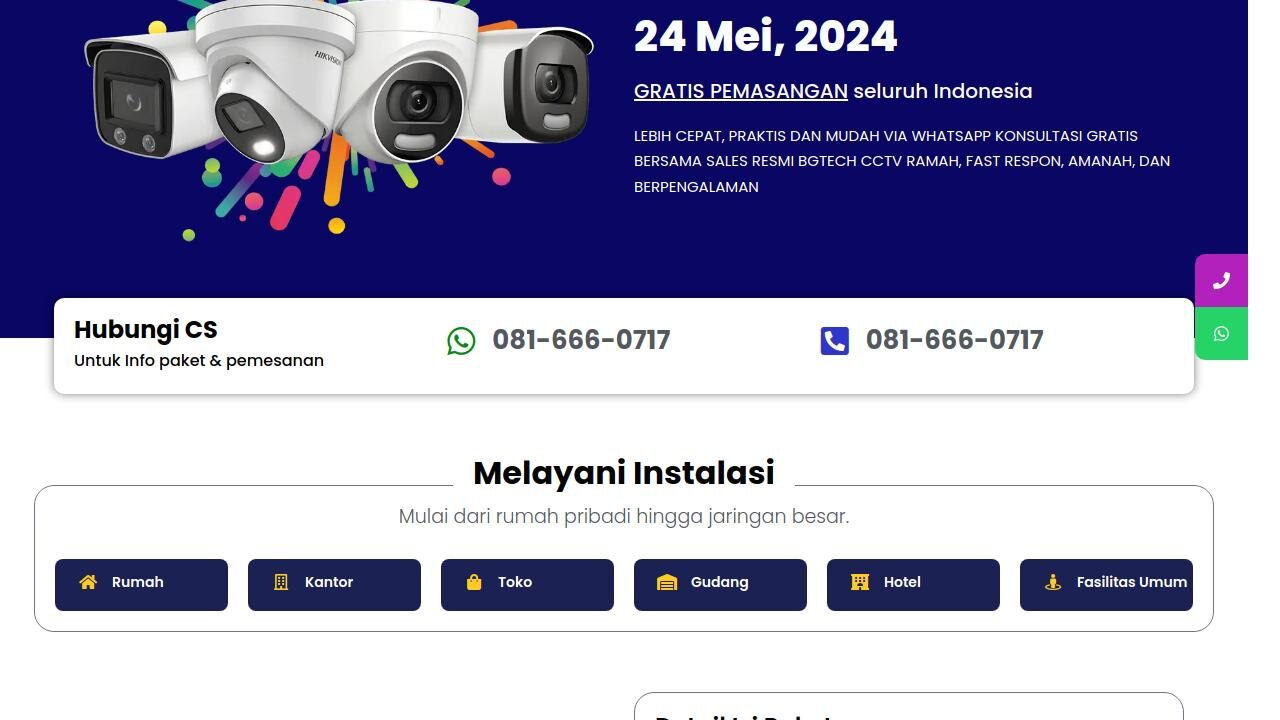Click the call number 081-666-0717
The width and height of the screenshot is (1280, 720).
click(955, 340)
